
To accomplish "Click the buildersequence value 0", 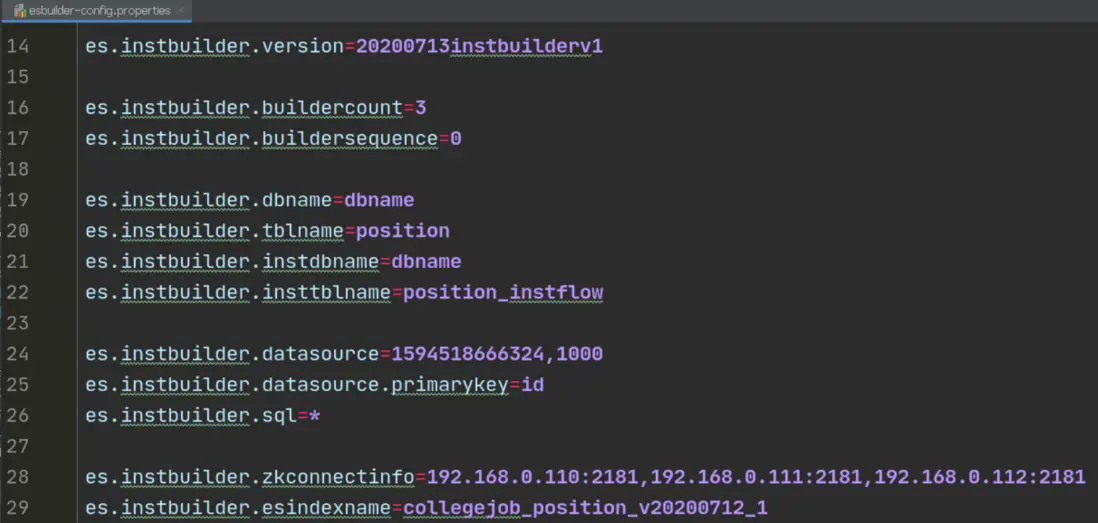I will tap(456, 138).
